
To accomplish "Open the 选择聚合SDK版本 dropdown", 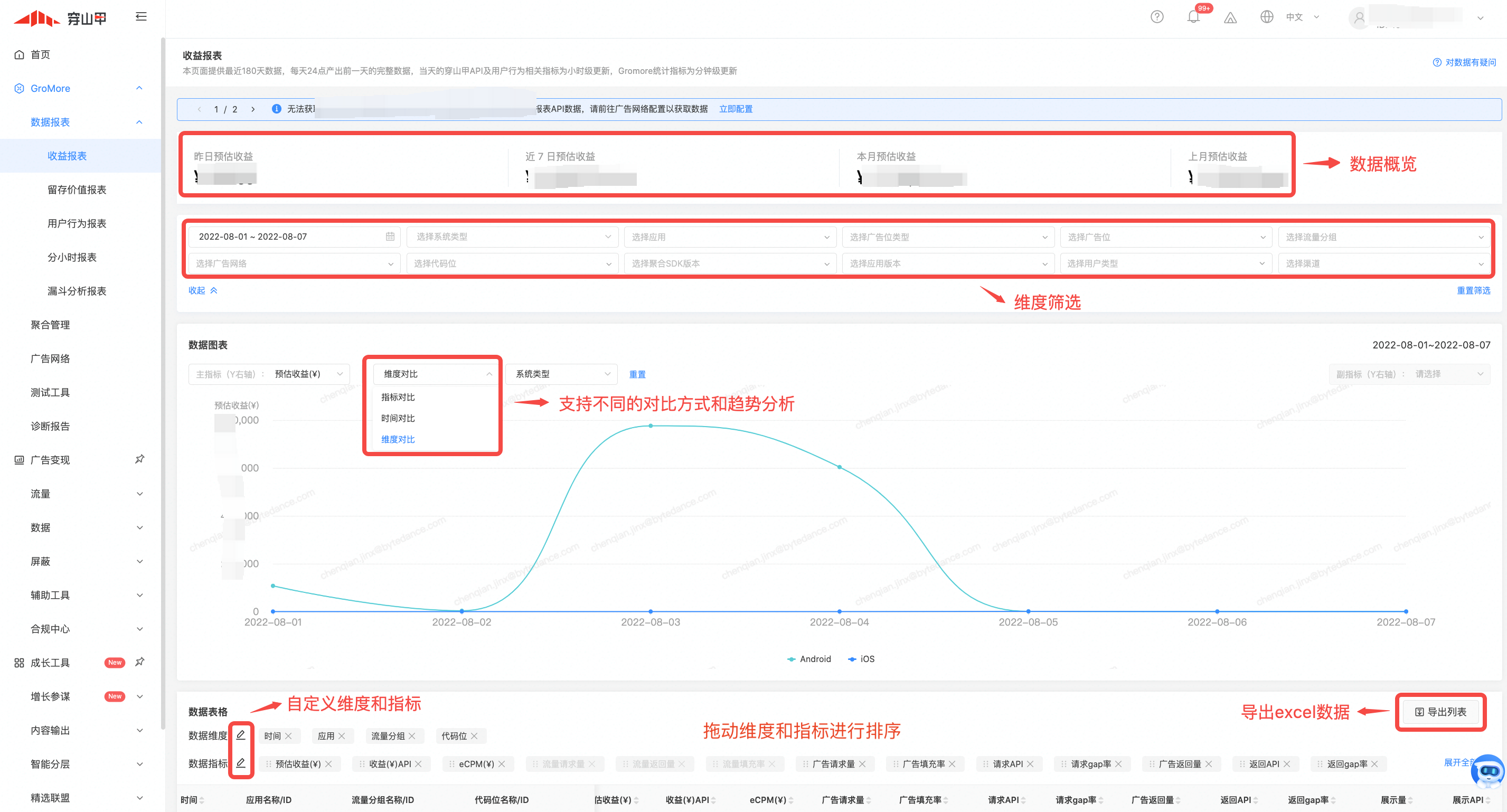I will [x=730, y=263].
